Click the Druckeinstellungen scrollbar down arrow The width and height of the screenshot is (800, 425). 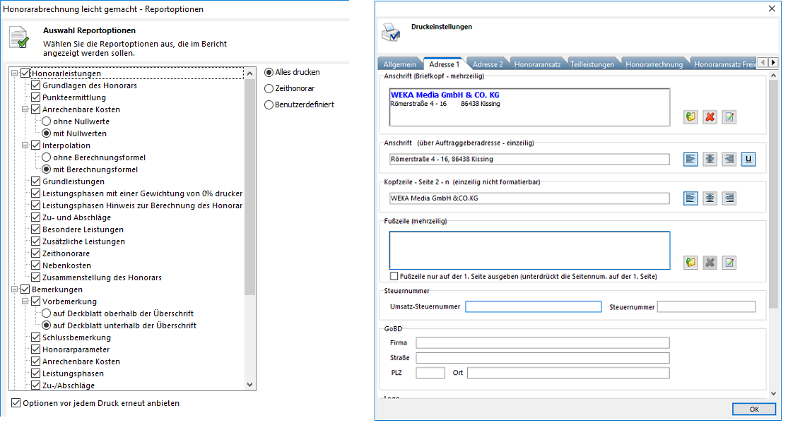coord(773,393)
